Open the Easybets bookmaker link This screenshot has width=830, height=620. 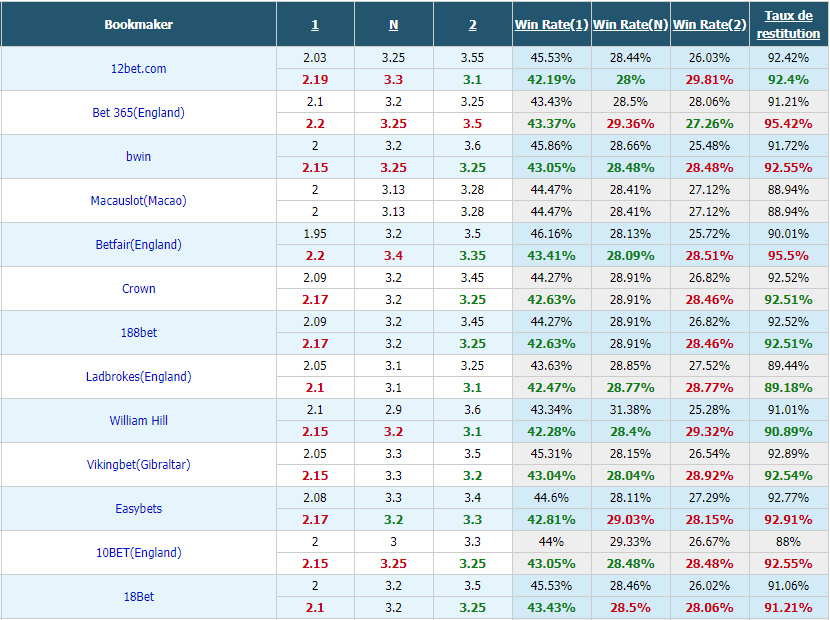(139, 508)
